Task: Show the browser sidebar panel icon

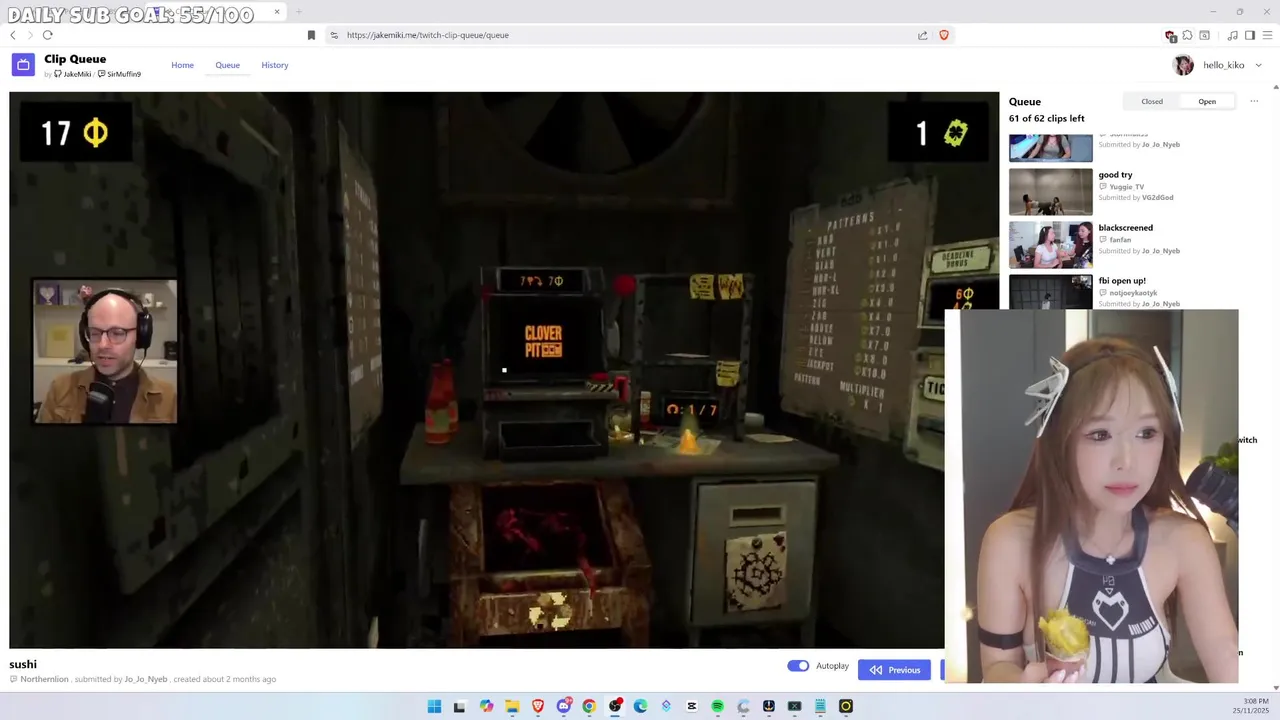Action: [x=1249, y=35]
